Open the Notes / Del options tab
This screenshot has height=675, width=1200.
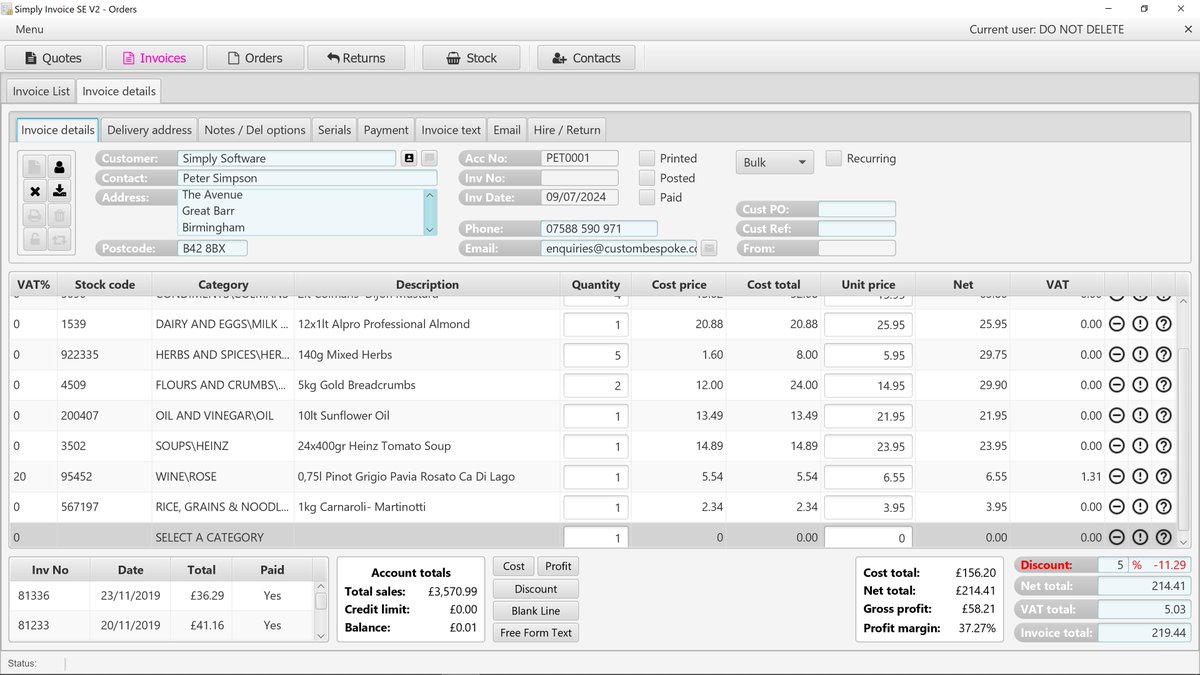point(255,130)
